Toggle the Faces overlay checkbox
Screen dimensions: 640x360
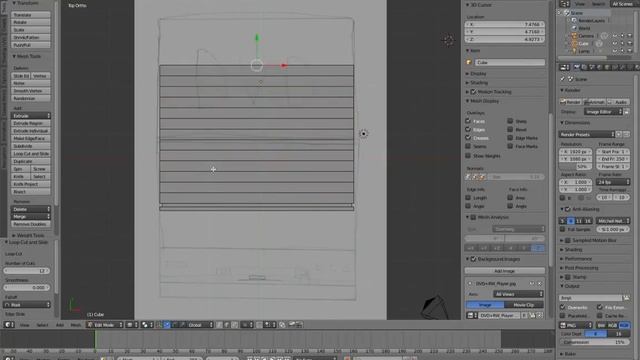[468, 121]
